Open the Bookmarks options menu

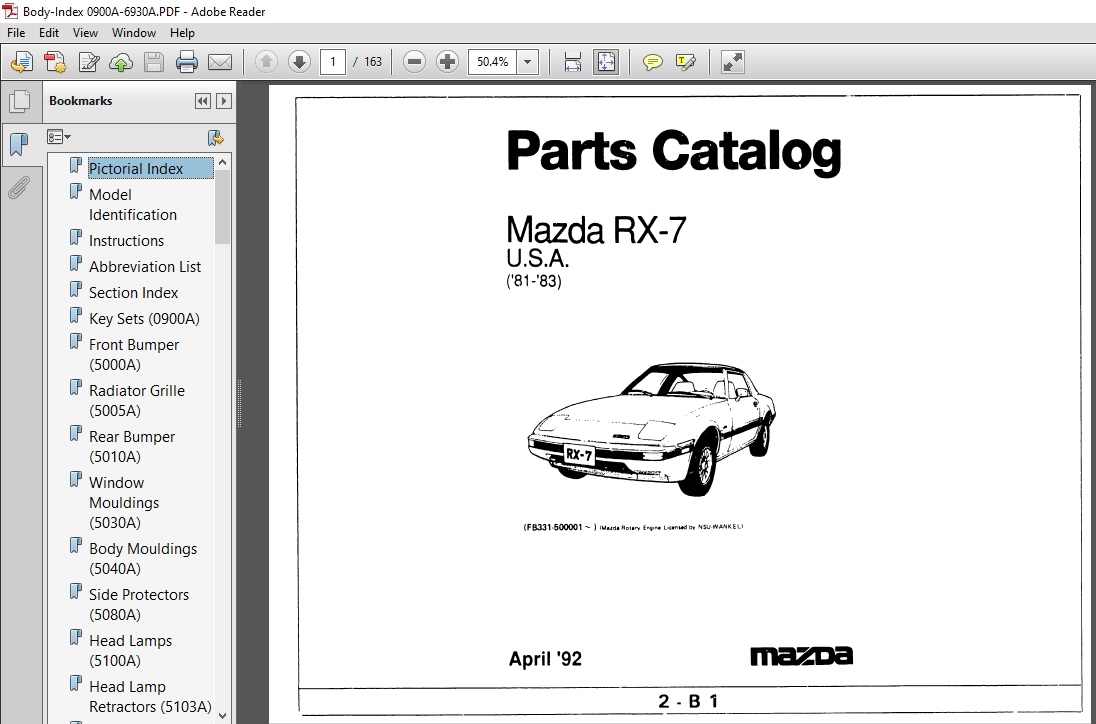pos(59,138)
